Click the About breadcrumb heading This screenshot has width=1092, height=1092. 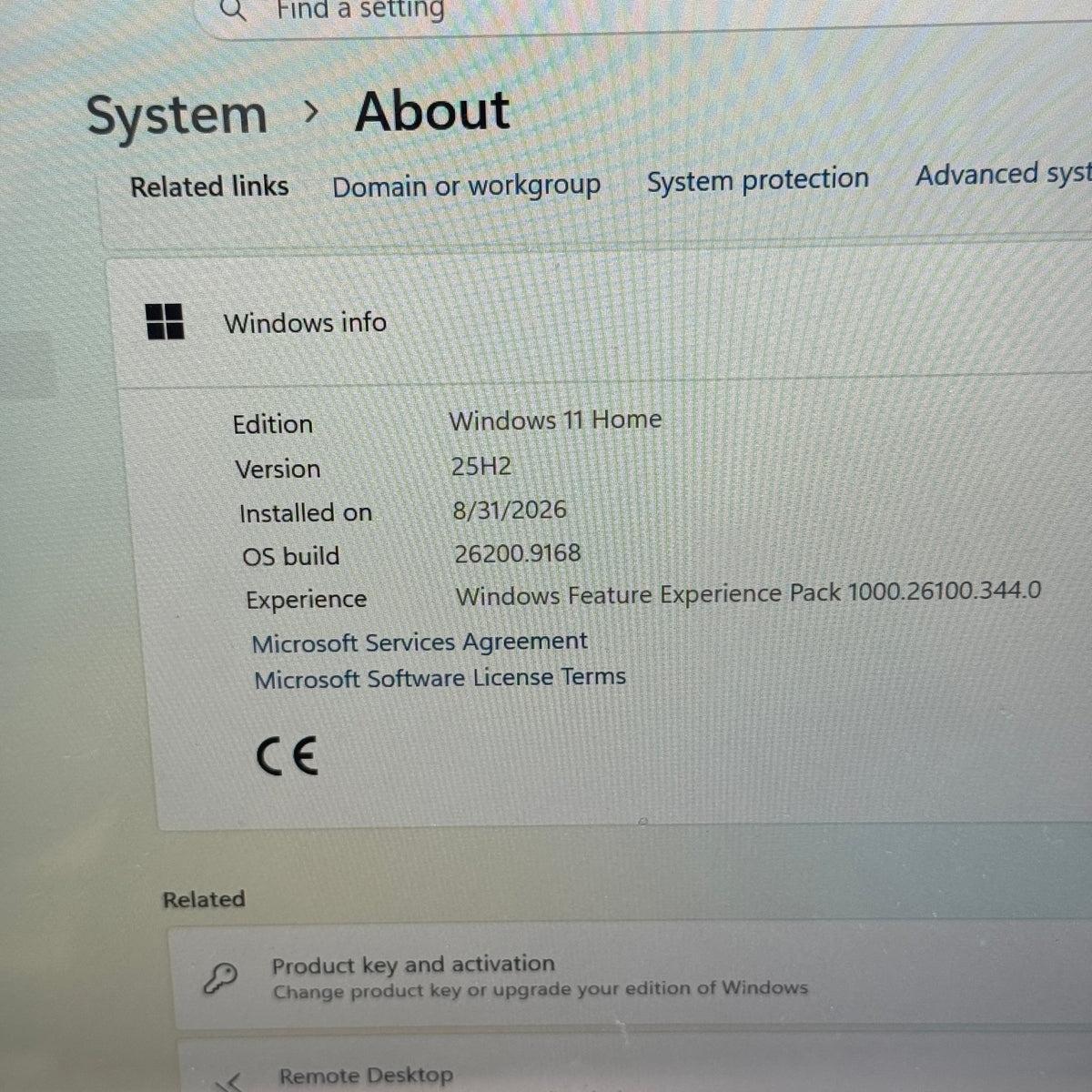point(432,112)
